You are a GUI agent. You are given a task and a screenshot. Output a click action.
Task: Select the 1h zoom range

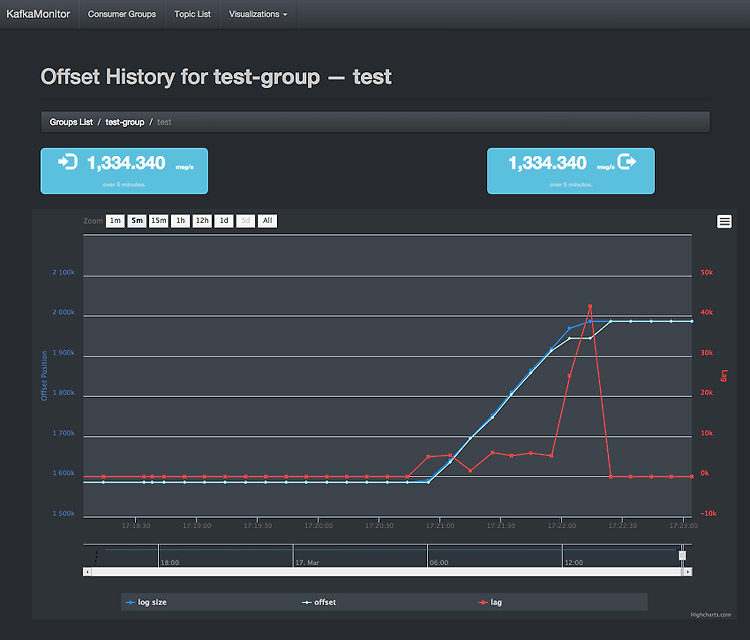[180, 221]
